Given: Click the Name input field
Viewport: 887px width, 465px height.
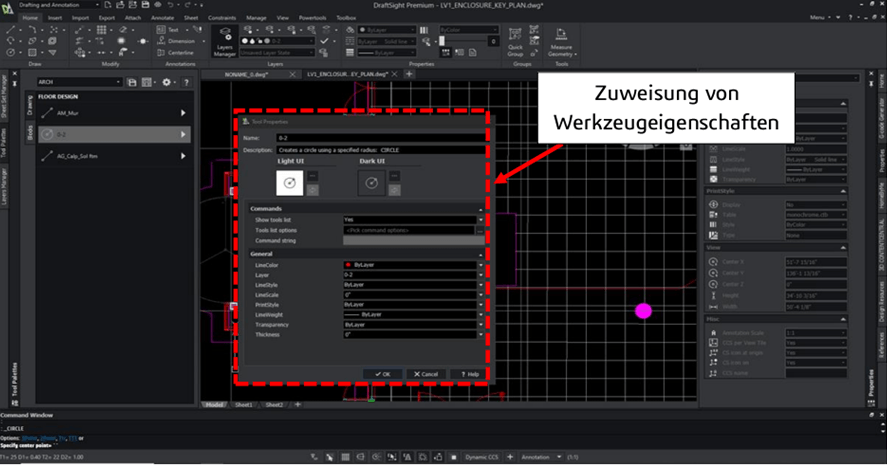Looking at the screenshot, I should coord(380,138).
